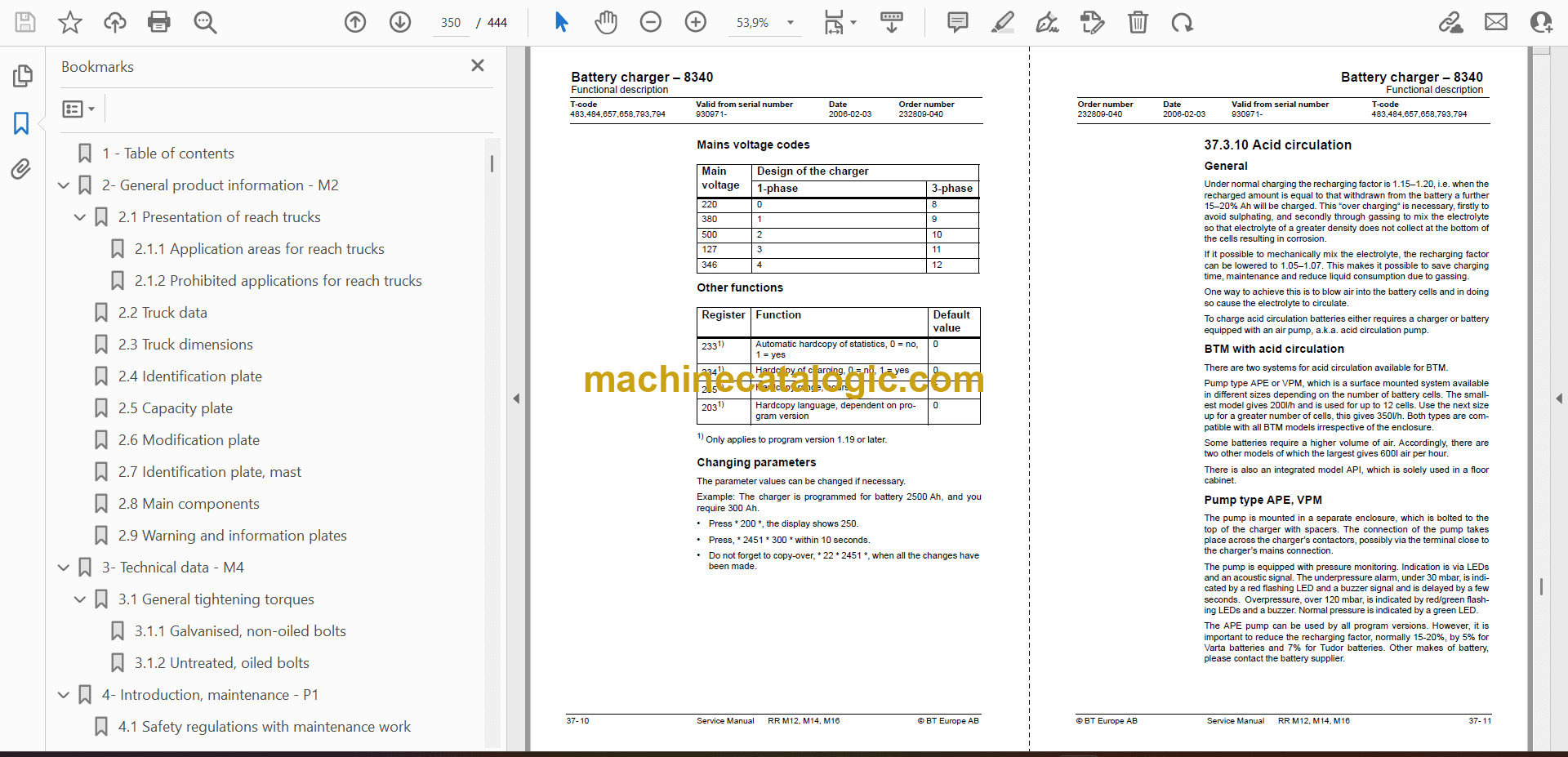The width and height of the screenshot is (1568, 757).
Task: Click the 'Changing parameters' heading
Action: pos(756,462)
